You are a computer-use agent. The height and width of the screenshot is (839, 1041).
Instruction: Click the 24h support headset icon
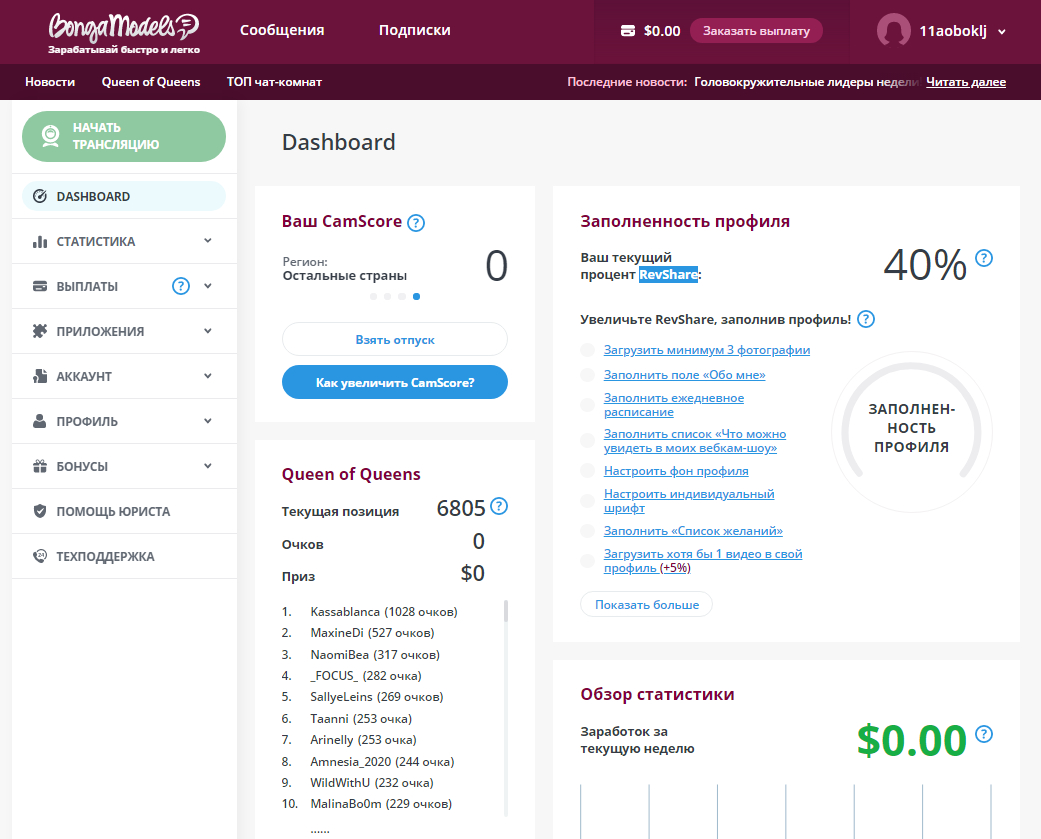(40, 556)
